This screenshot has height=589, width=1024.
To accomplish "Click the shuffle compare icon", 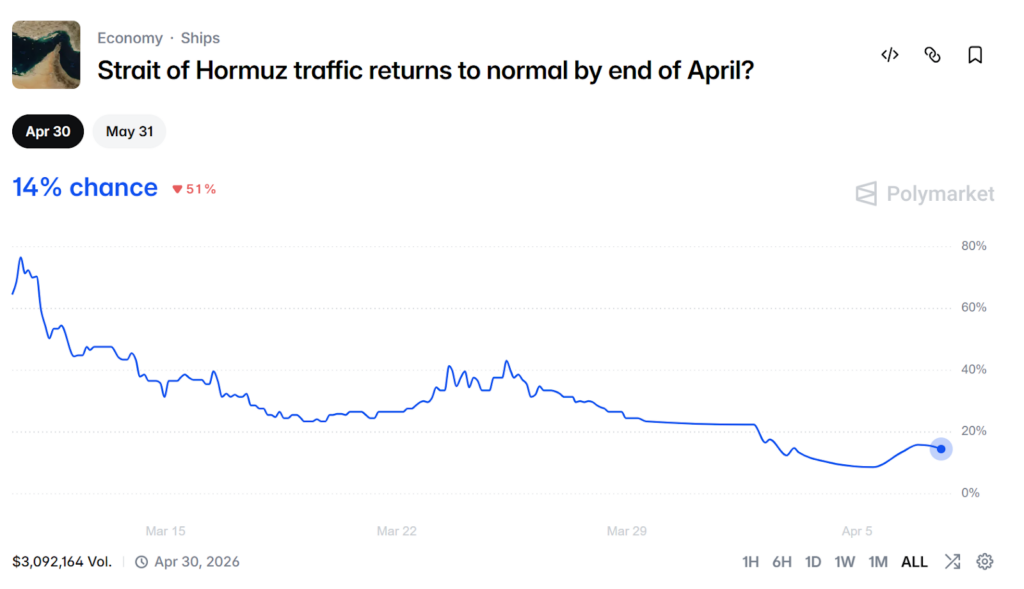I will point(952,562).
